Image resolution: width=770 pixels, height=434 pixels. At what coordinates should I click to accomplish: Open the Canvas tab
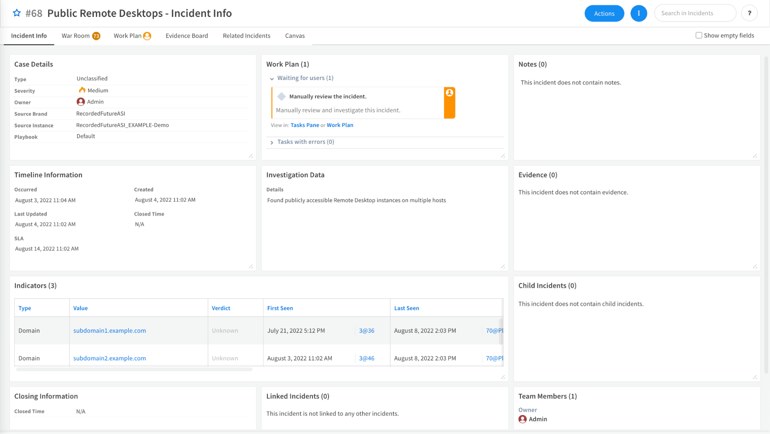pos(295,36)
